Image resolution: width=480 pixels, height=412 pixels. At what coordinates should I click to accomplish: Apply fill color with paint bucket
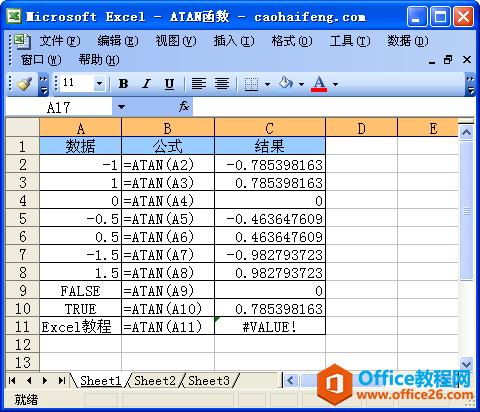click(x=286, y=83)
